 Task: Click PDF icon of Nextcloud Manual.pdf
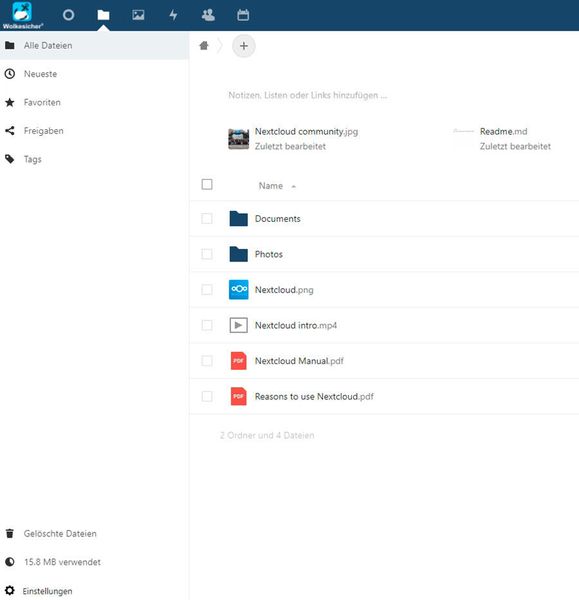(x=238, y=361)
